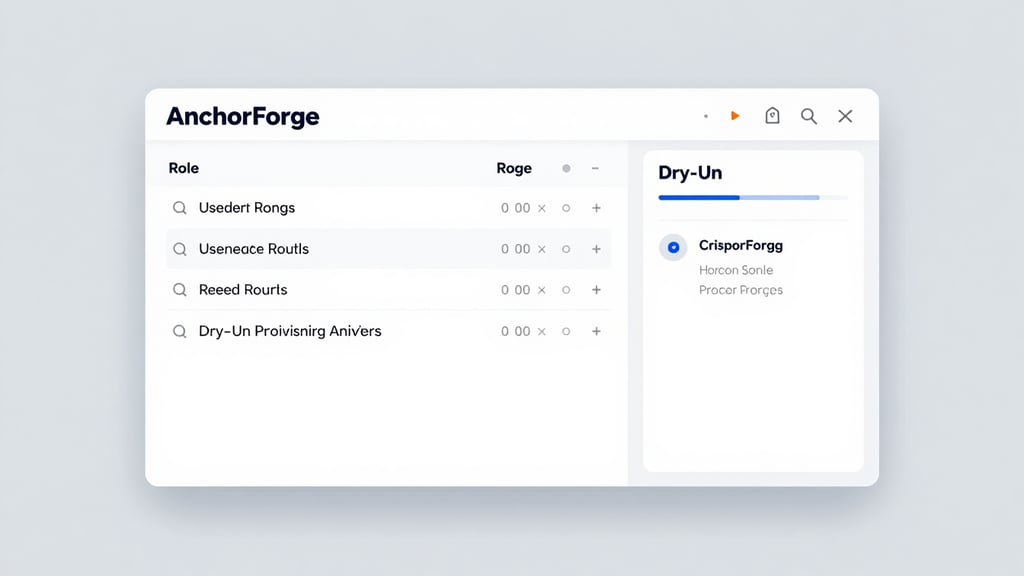
Task: Click the 0 00 value for Usedert Rongs
Action: pos(515,208)
